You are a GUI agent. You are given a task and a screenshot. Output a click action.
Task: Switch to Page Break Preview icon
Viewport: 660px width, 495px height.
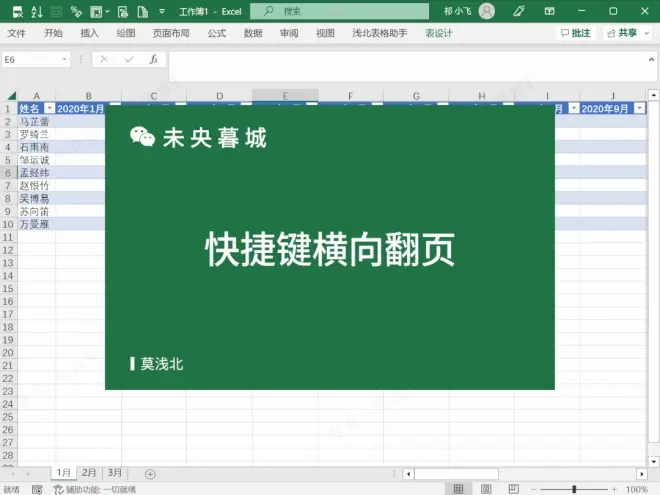(514, 489)
